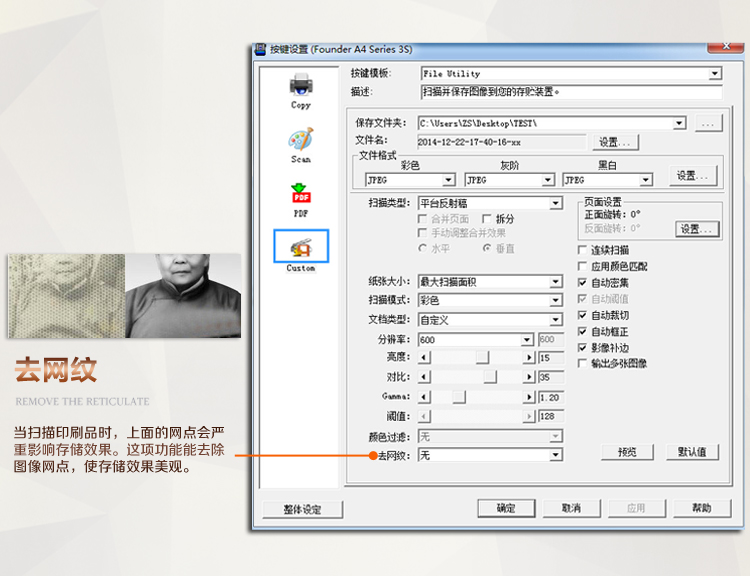Screen dimensions: 750x576
Task: Select the Copy printer icon
Action: tap(301, 86)
